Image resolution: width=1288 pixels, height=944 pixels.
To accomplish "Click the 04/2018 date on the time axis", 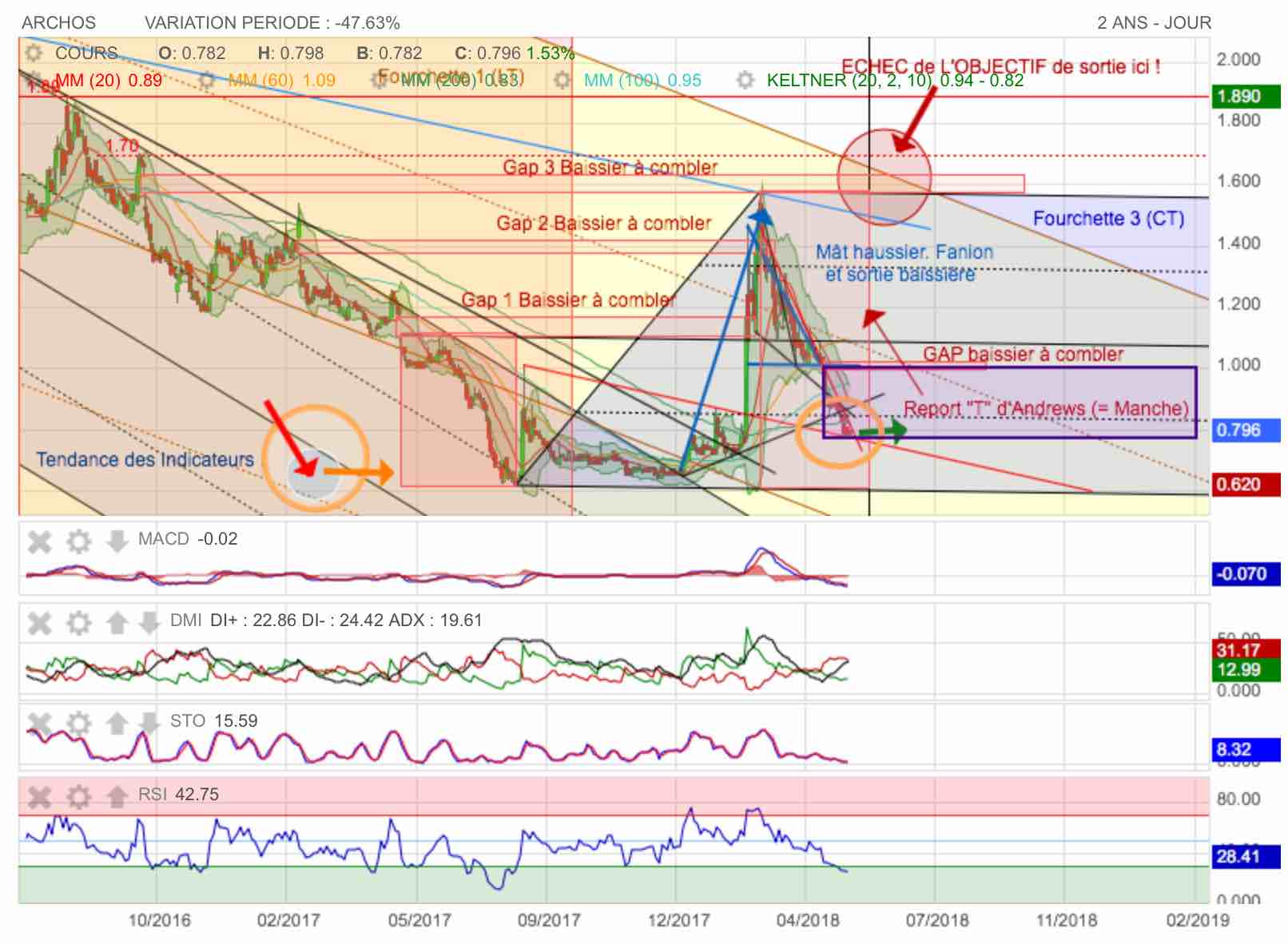I will pos(808,920).
